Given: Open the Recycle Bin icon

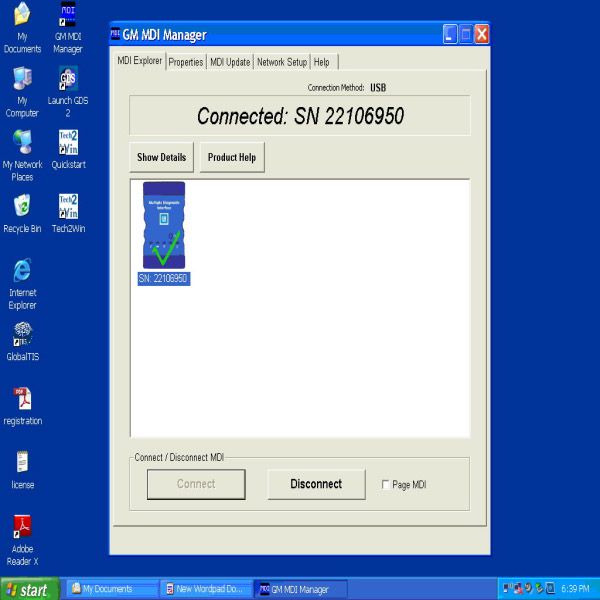Looking at the screenshot, I should (x=22, y=207).
